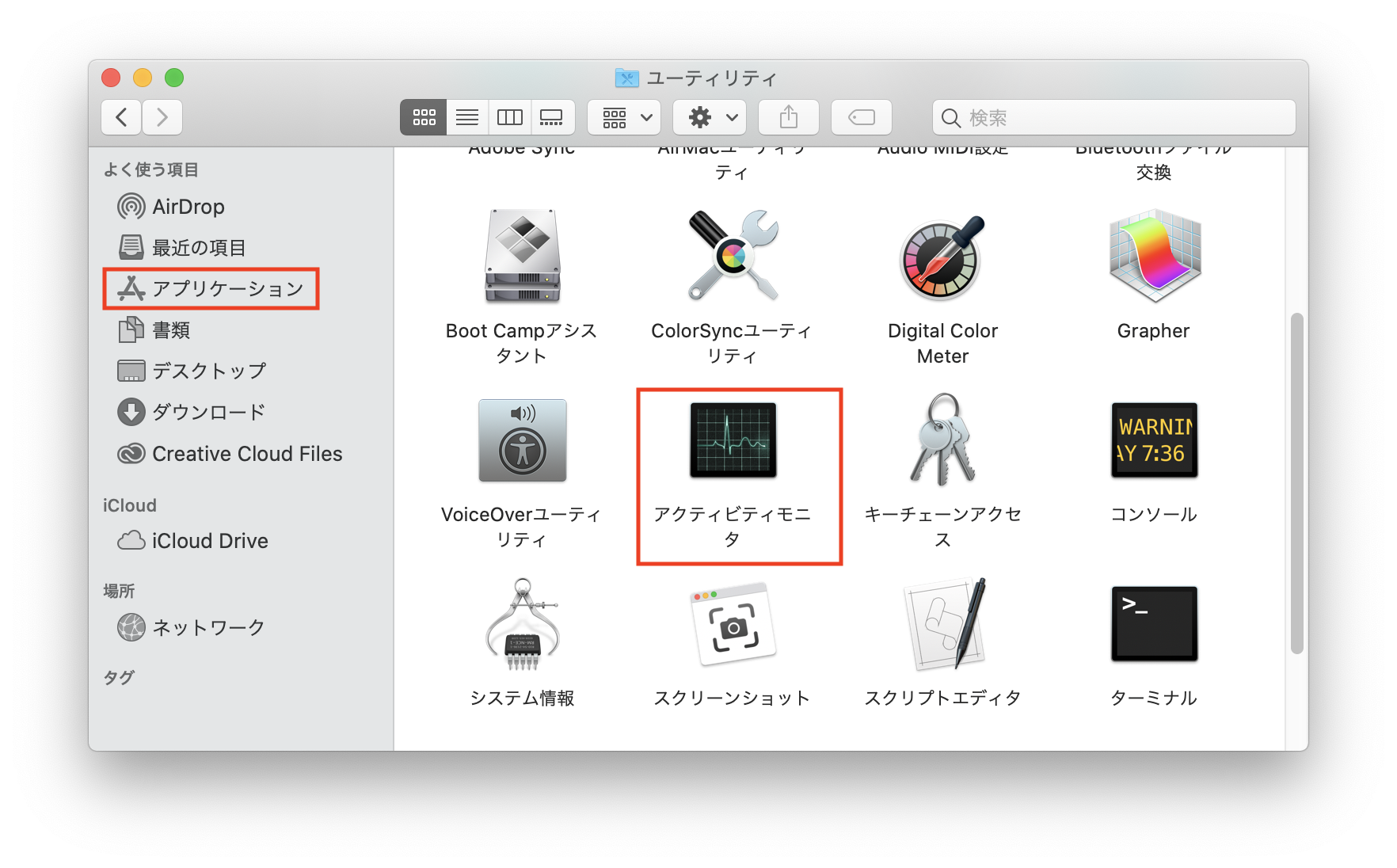The height and width of the screenshot is (868, 1397).
Task: Click the iCloud sidebar section header
Action: coord(130,505)
